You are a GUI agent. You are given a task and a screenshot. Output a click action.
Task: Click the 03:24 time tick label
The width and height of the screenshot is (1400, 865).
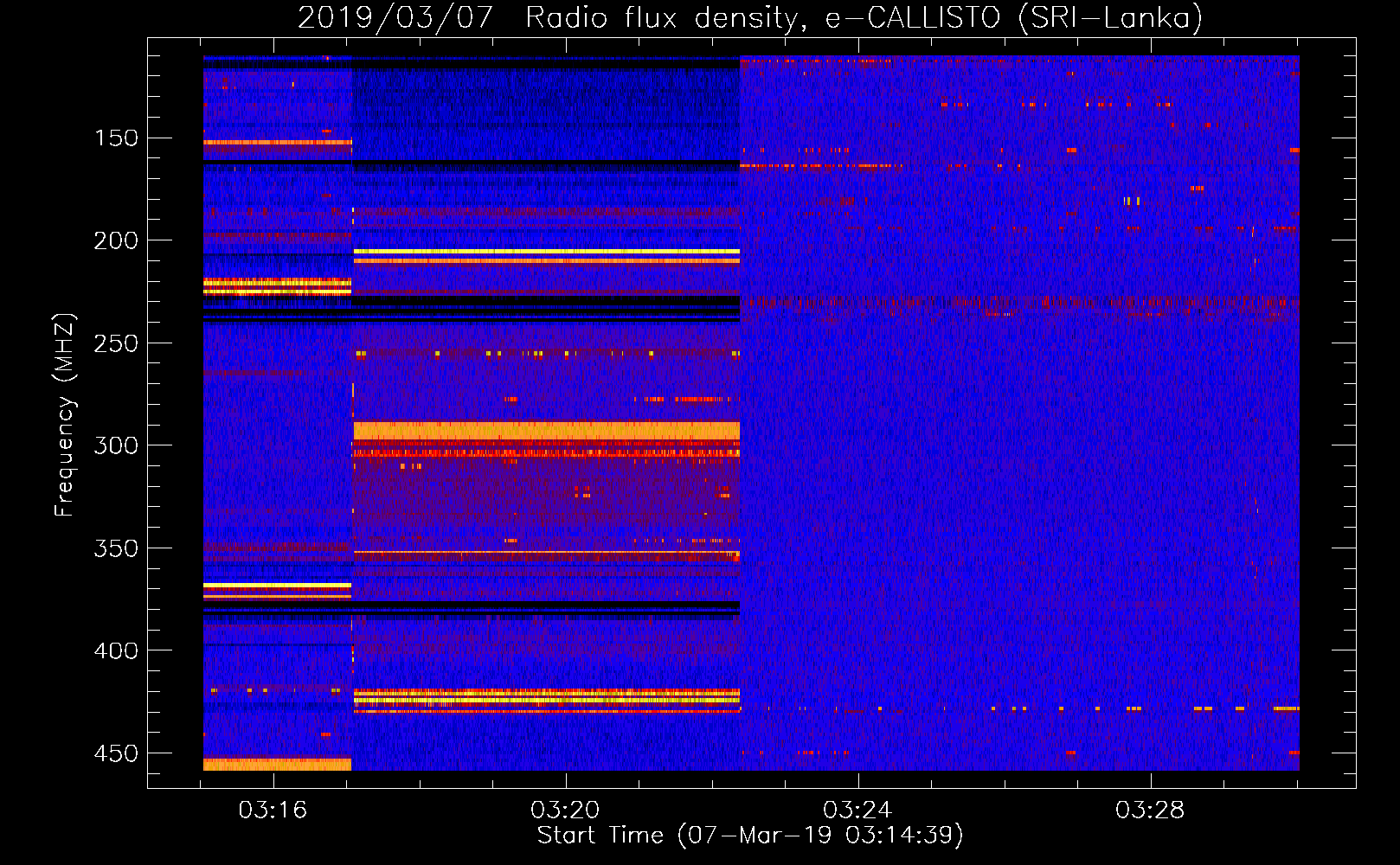pos(857,811)
